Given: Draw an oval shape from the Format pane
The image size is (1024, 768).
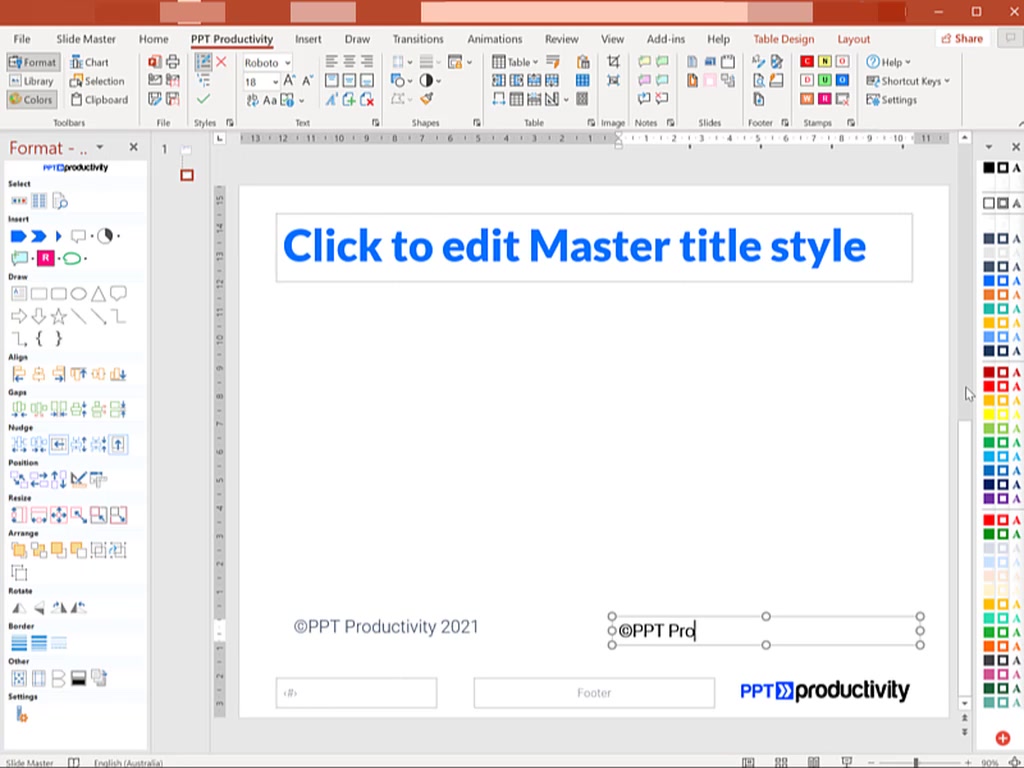Looking at the screenshot, I should pyautogui.click(x=78, y=294).
